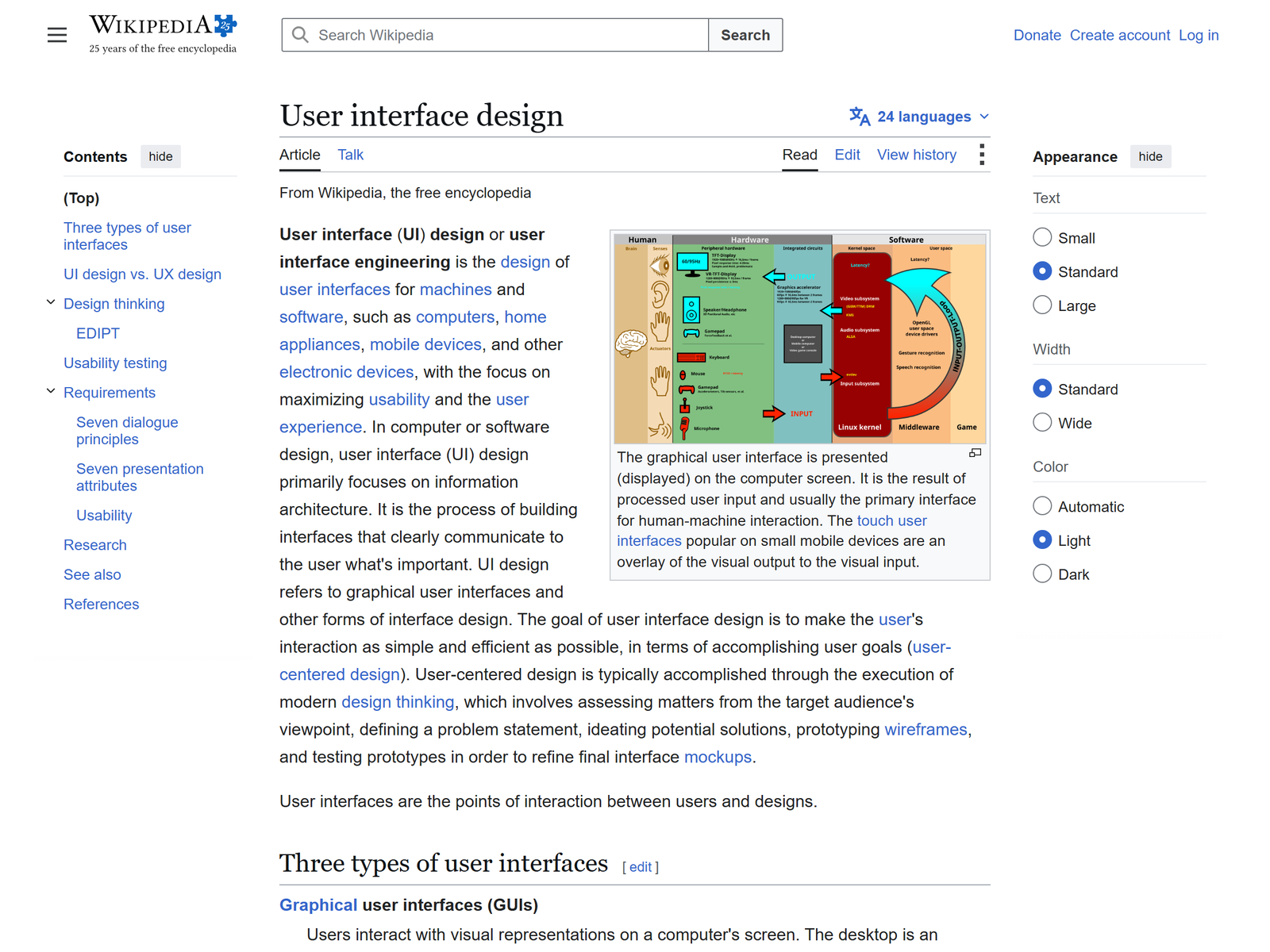This screenshot has height=952, width=1270.
Task: Switch to the Article tab
Action: [x=300, y=155]
